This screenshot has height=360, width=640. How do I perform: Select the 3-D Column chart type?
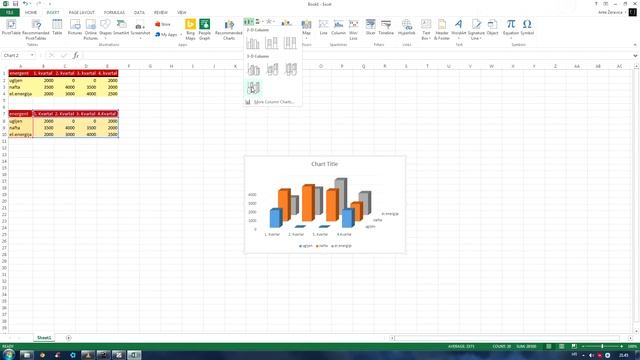click(x=253, y=87)
